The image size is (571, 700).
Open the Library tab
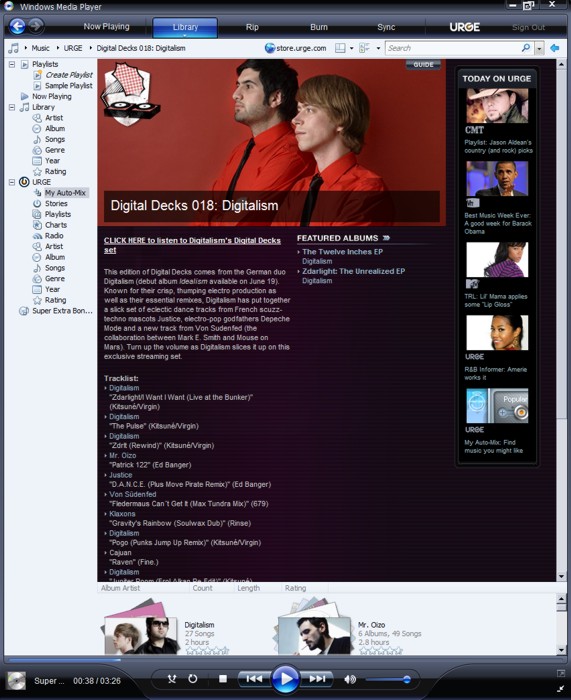185,27
